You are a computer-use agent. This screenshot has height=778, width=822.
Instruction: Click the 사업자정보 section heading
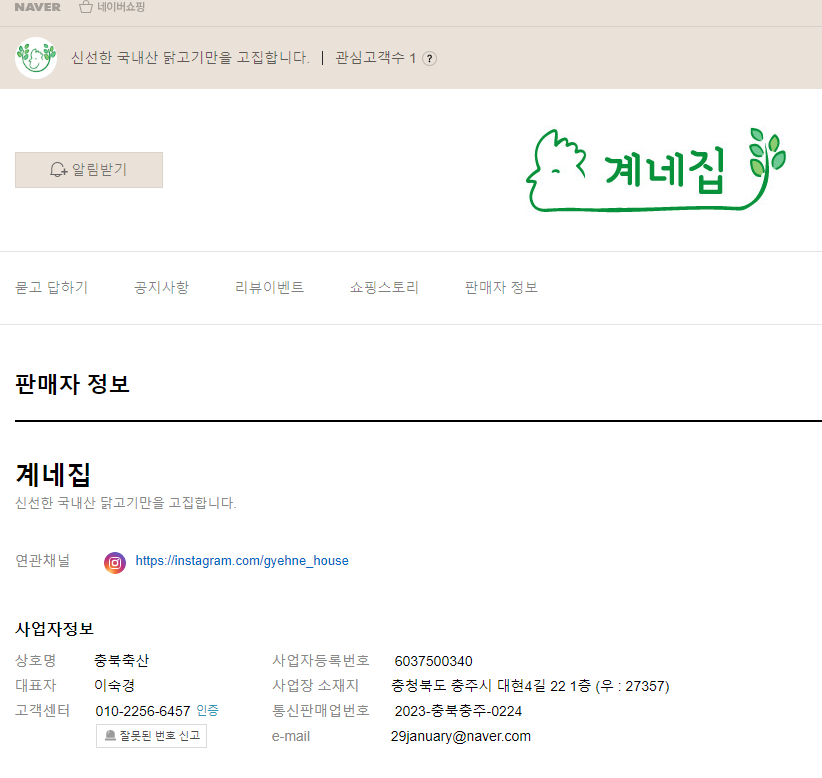pyautogui.click(x=55, y=629)
